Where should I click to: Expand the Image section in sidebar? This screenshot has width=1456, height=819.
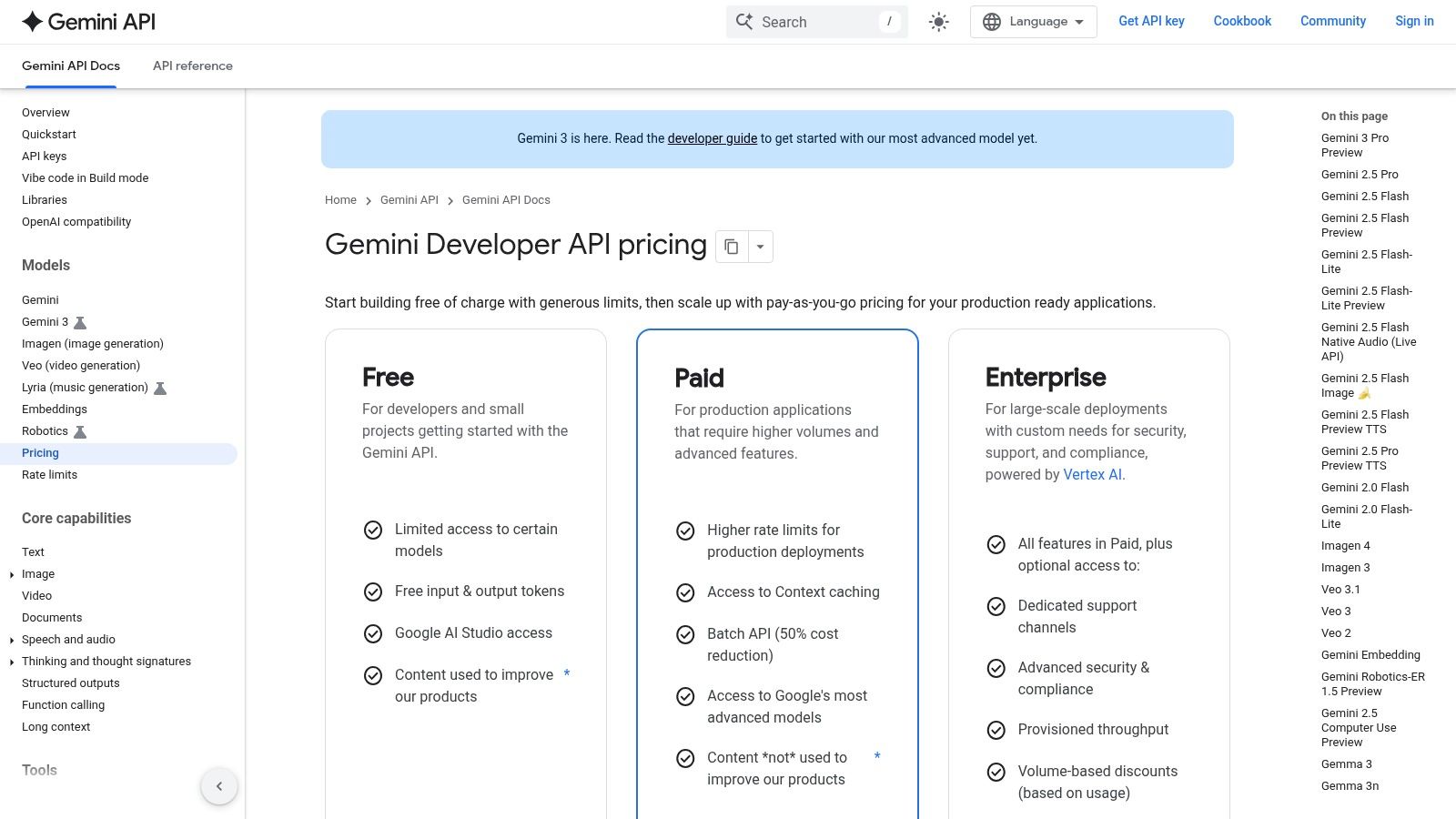[12, 574]
